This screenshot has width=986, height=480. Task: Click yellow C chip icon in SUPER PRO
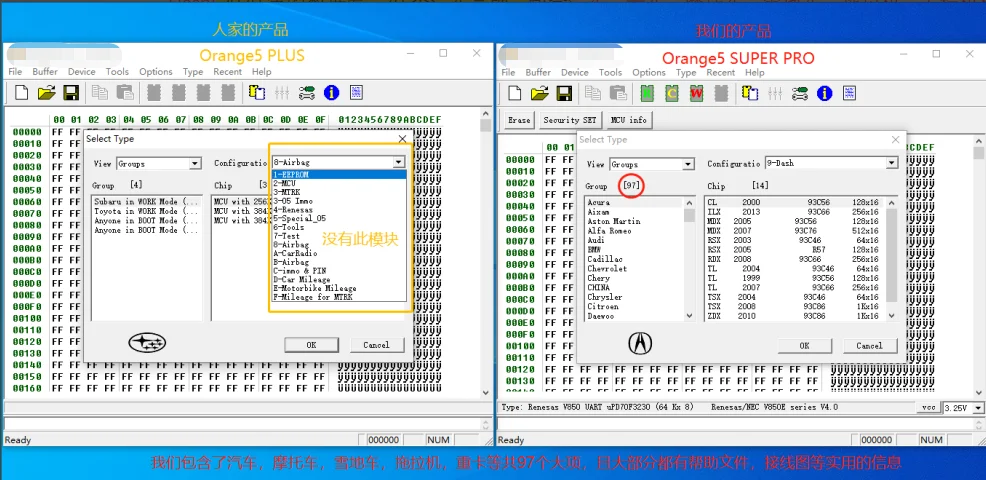coord(672,94)
